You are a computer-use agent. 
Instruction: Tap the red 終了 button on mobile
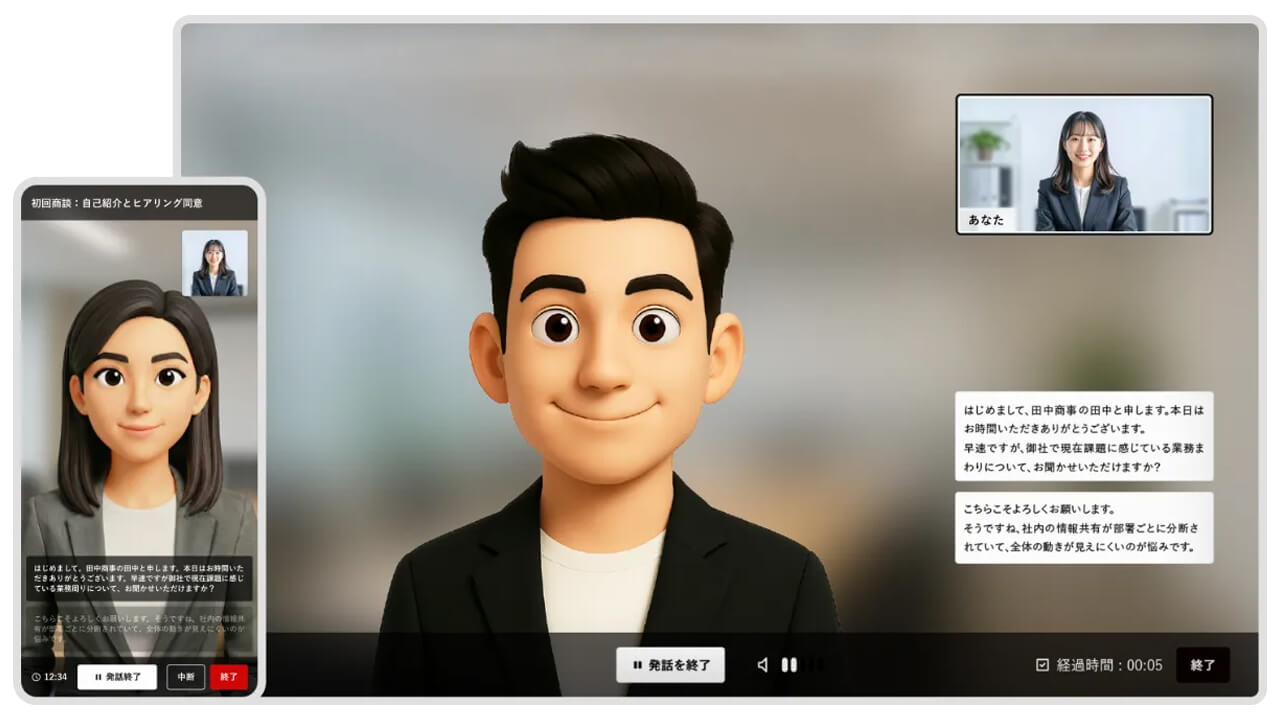click(229, 677)
